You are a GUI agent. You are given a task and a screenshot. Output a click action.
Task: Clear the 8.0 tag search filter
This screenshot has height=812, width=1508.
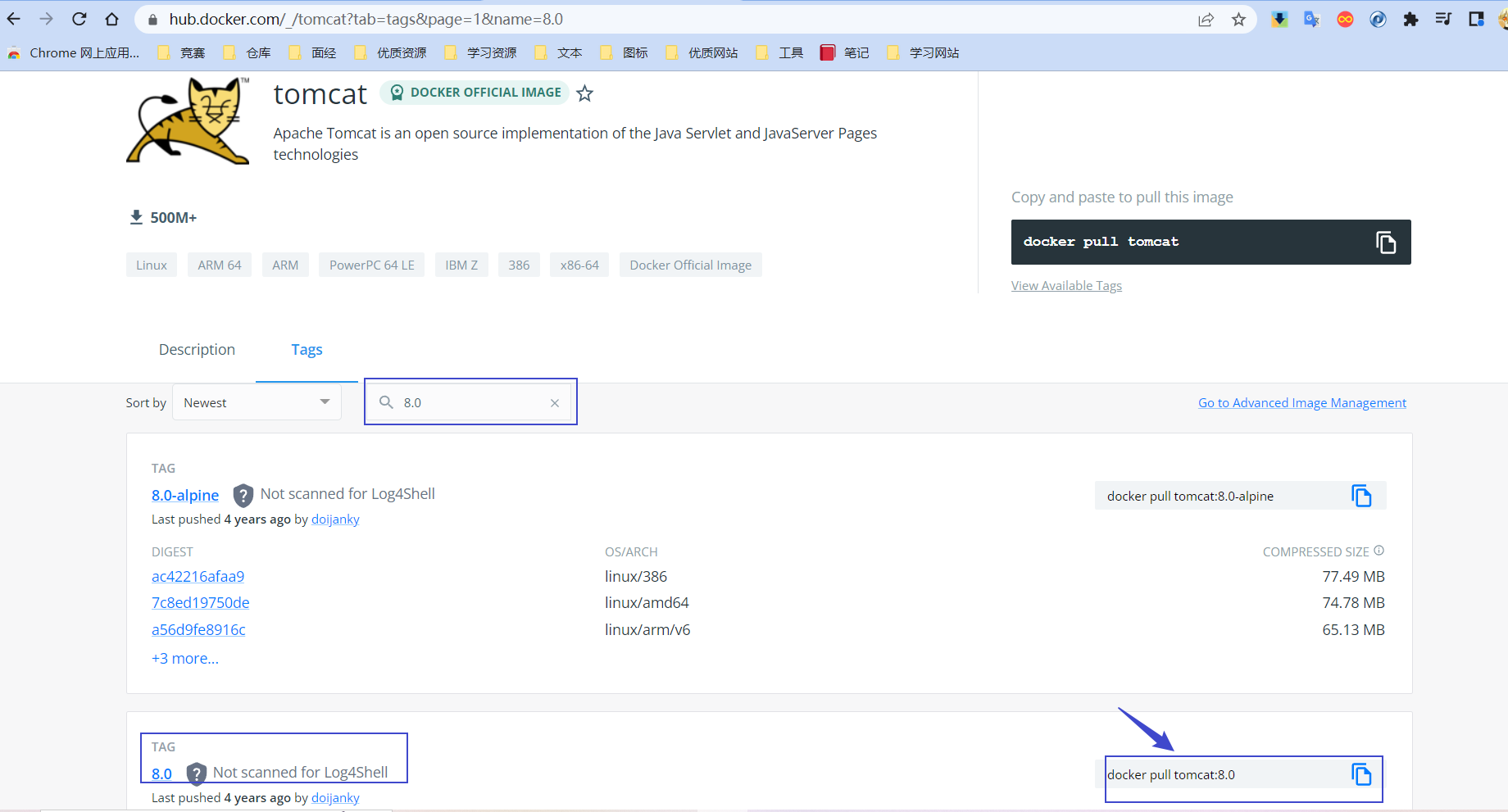(555, 403)
